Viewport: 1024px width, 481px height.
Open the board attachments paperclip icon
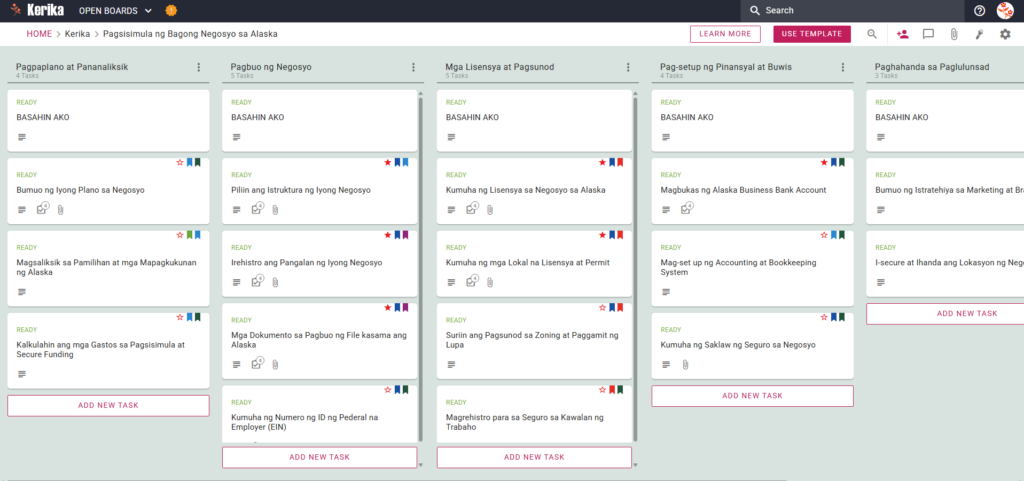(953, 34)
